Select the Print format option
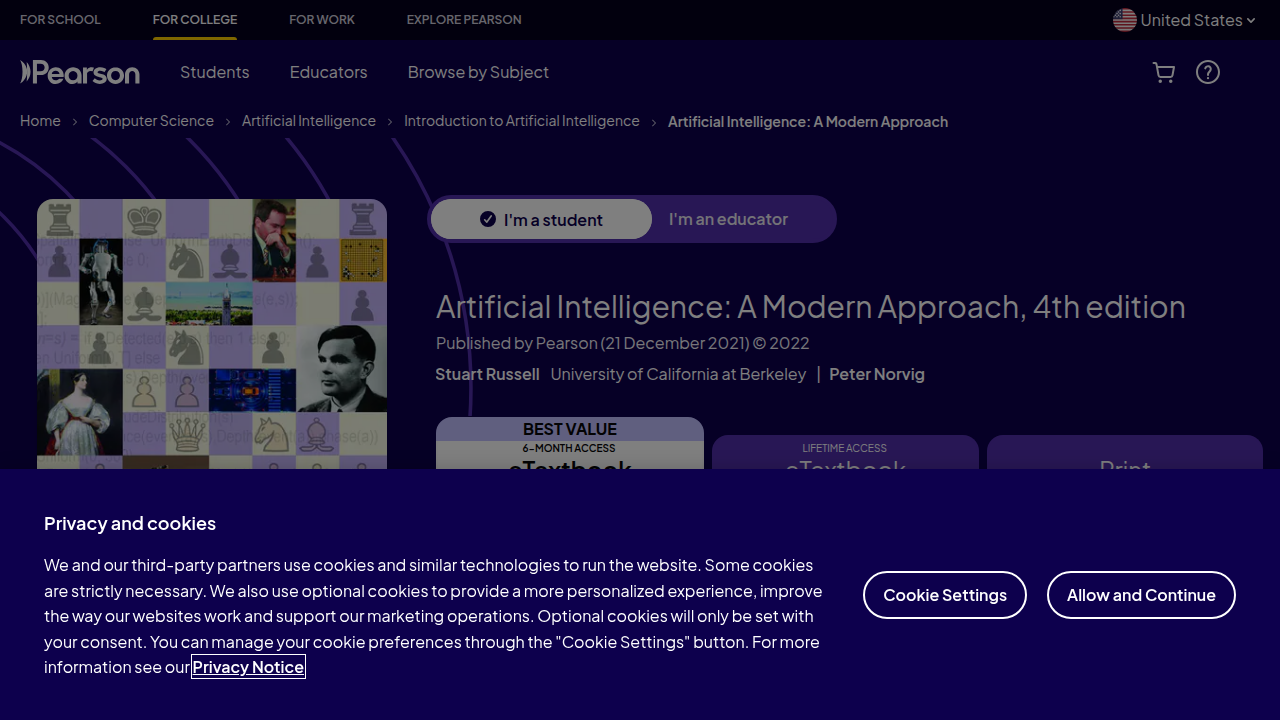Viewport: 1280px width, 720px height. [x=1125, y=452]
